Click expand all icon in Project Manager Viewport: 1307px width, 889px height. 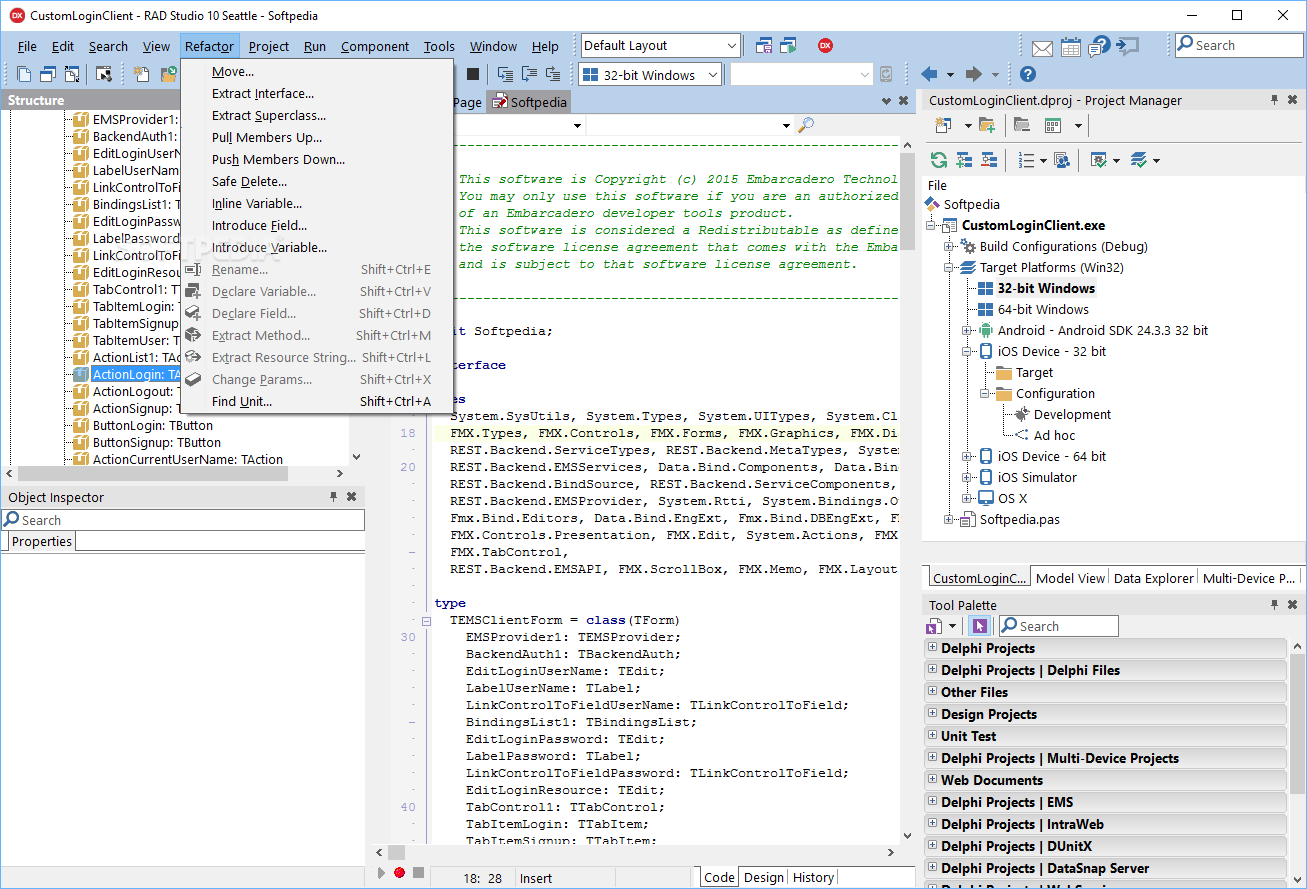click(x=964, y=160)
